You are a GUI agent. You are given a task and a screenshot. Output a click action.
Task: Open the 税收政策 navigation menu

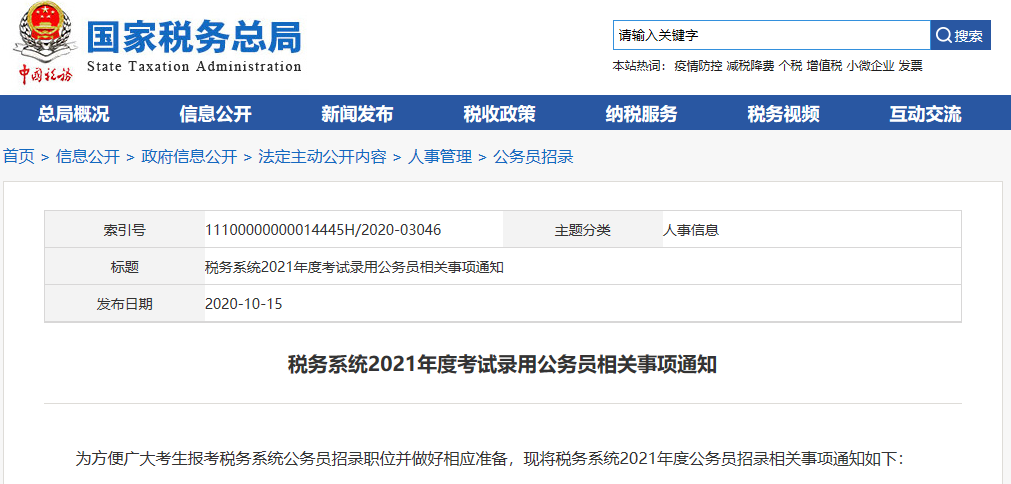499,113
